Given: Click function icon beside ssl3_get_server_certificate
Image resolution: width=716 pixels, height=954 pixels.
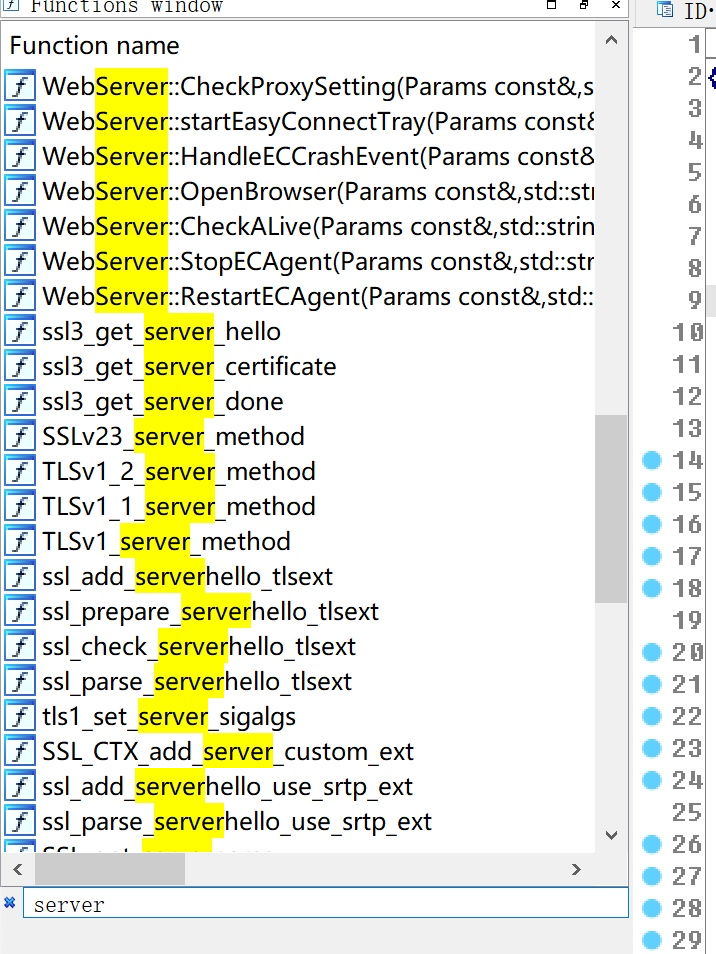Looking at the screenshot, I should pos(20,366).
